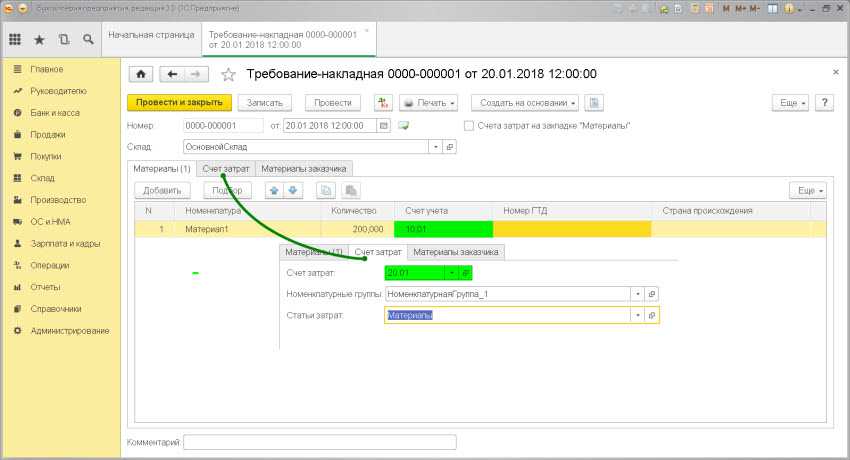The height and width of the screenshot is (460, 850).
Task: Click the search magnifier icon
Action: (x=88, y=40)
